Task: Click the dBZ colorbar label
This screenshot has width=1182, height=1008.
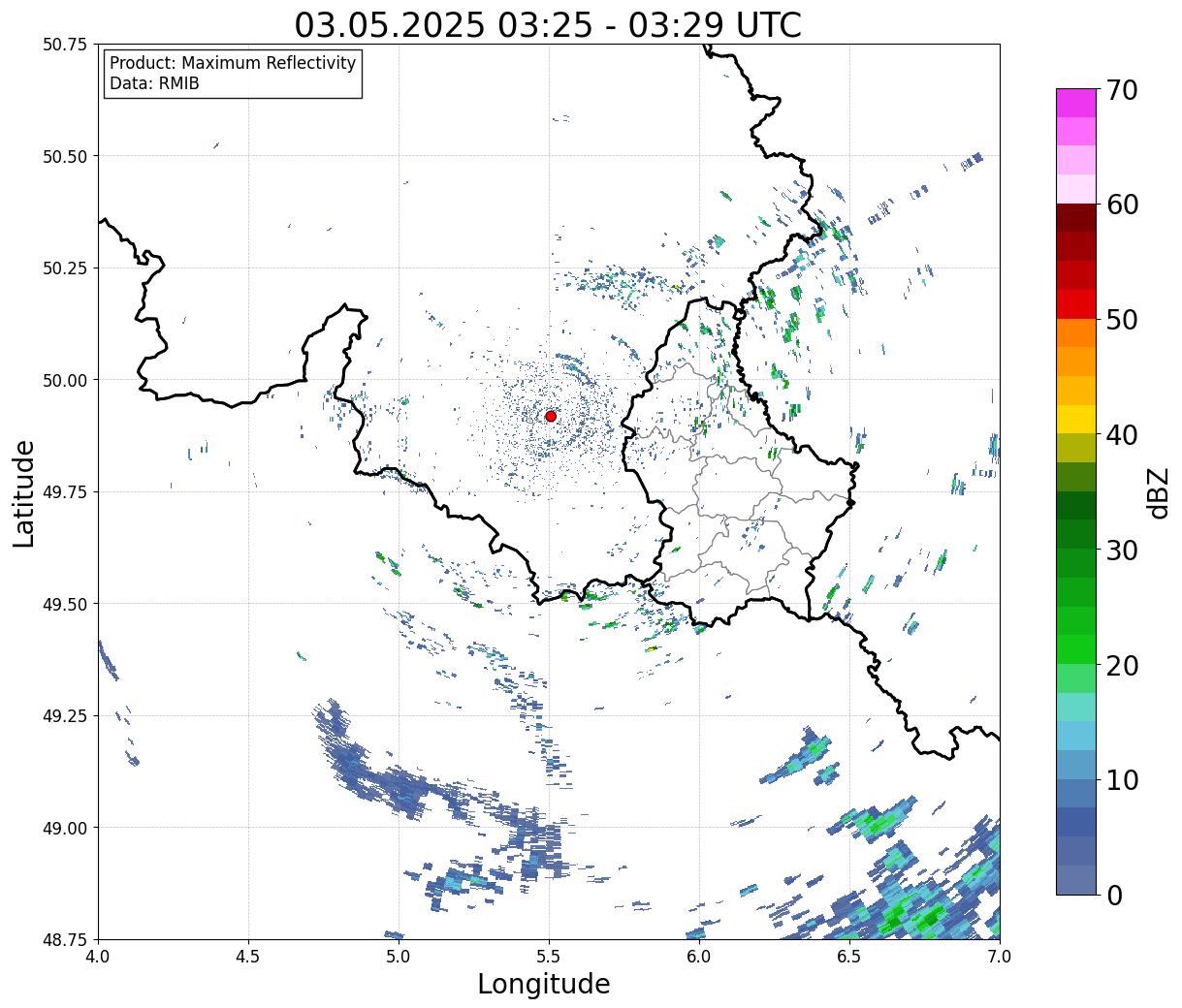Action: click(1159, 491)
